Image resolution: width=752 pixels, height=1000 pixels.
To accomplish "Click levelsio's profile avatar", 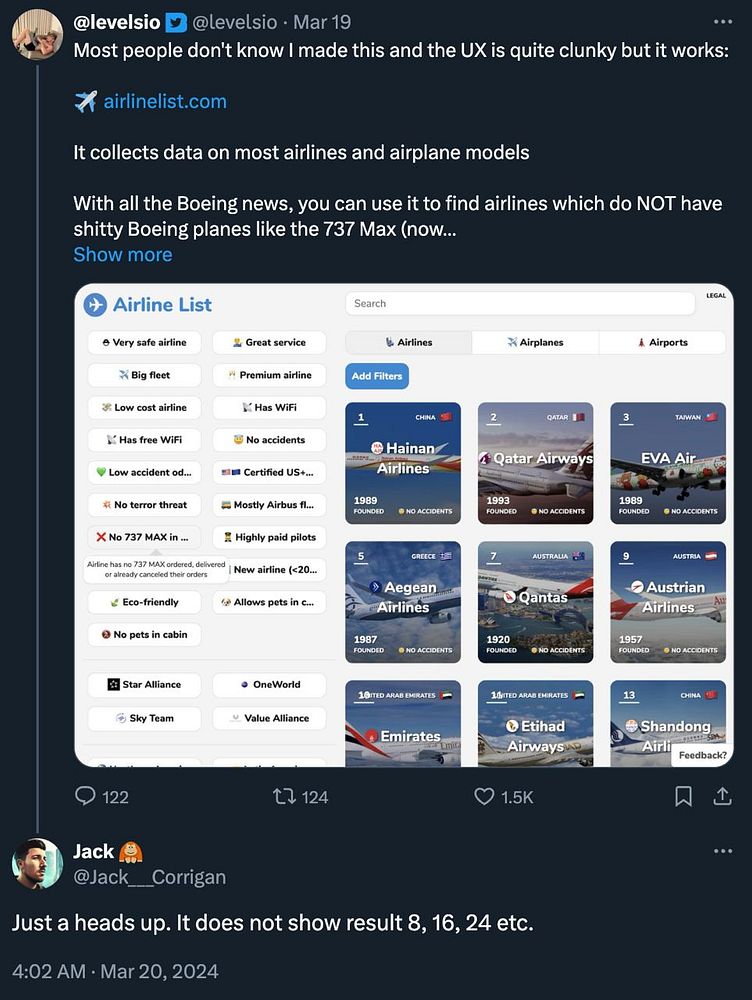I will coord(37,34).
